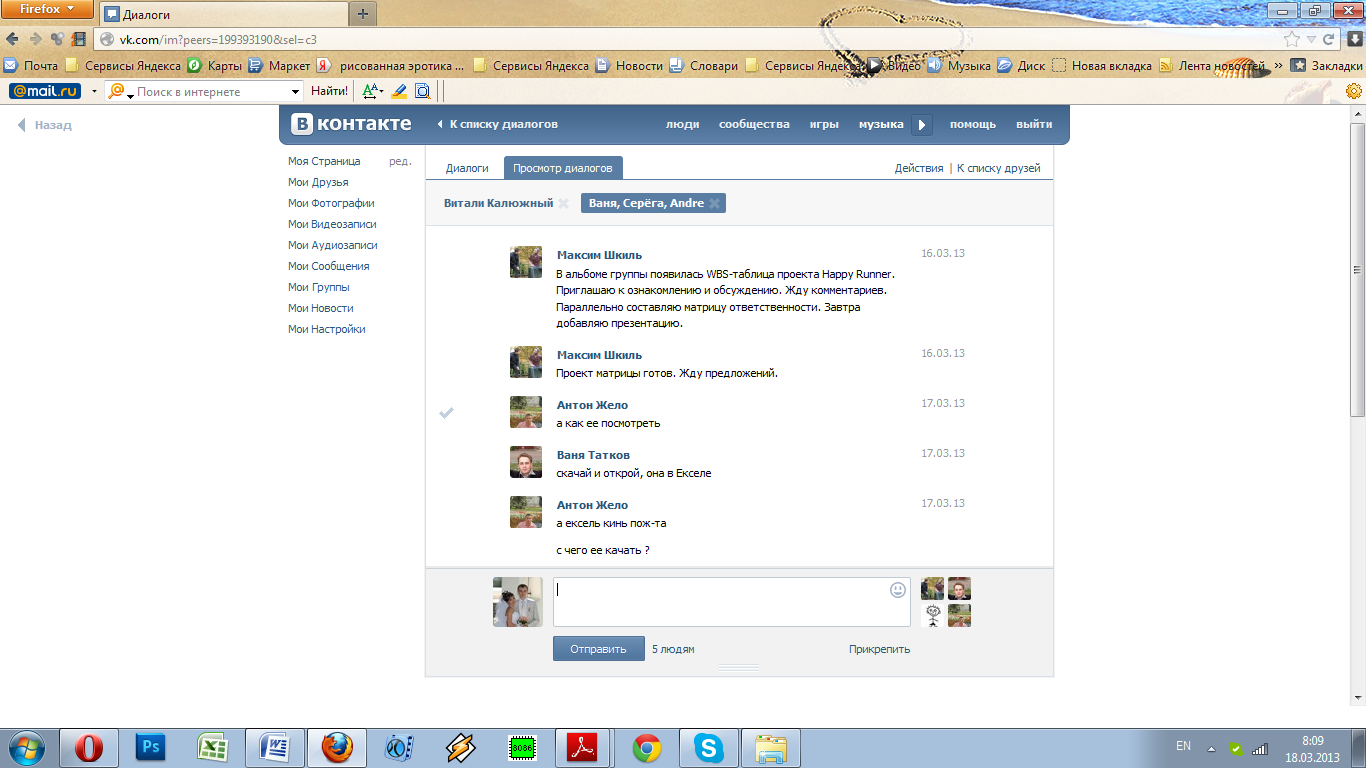Open dropdown next to Mail.ru logo
The height and width of the screenshot is (768, 1366).
tap(93, 92)
